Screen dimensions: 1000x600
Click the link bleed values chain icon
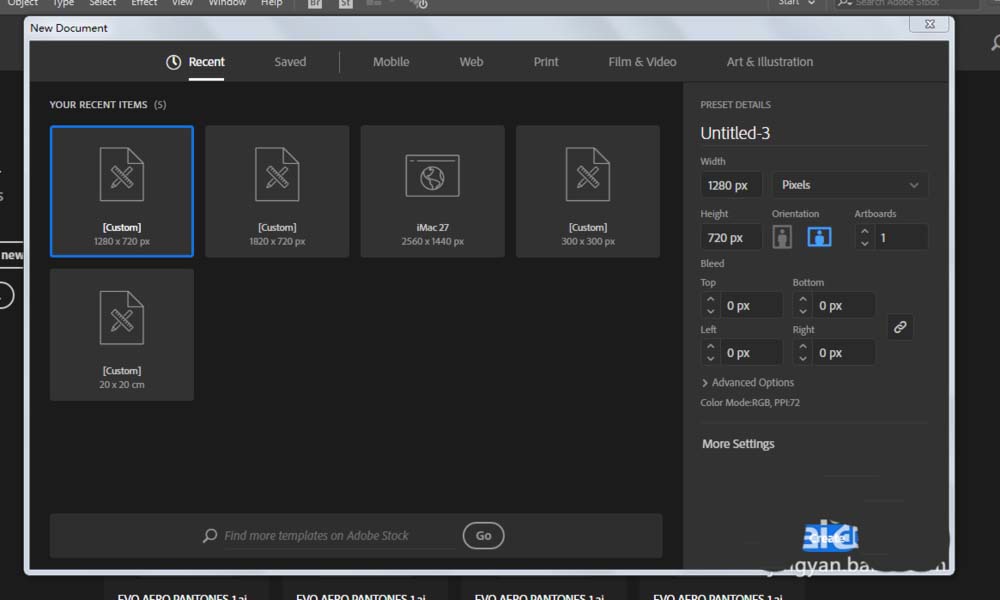899,327
